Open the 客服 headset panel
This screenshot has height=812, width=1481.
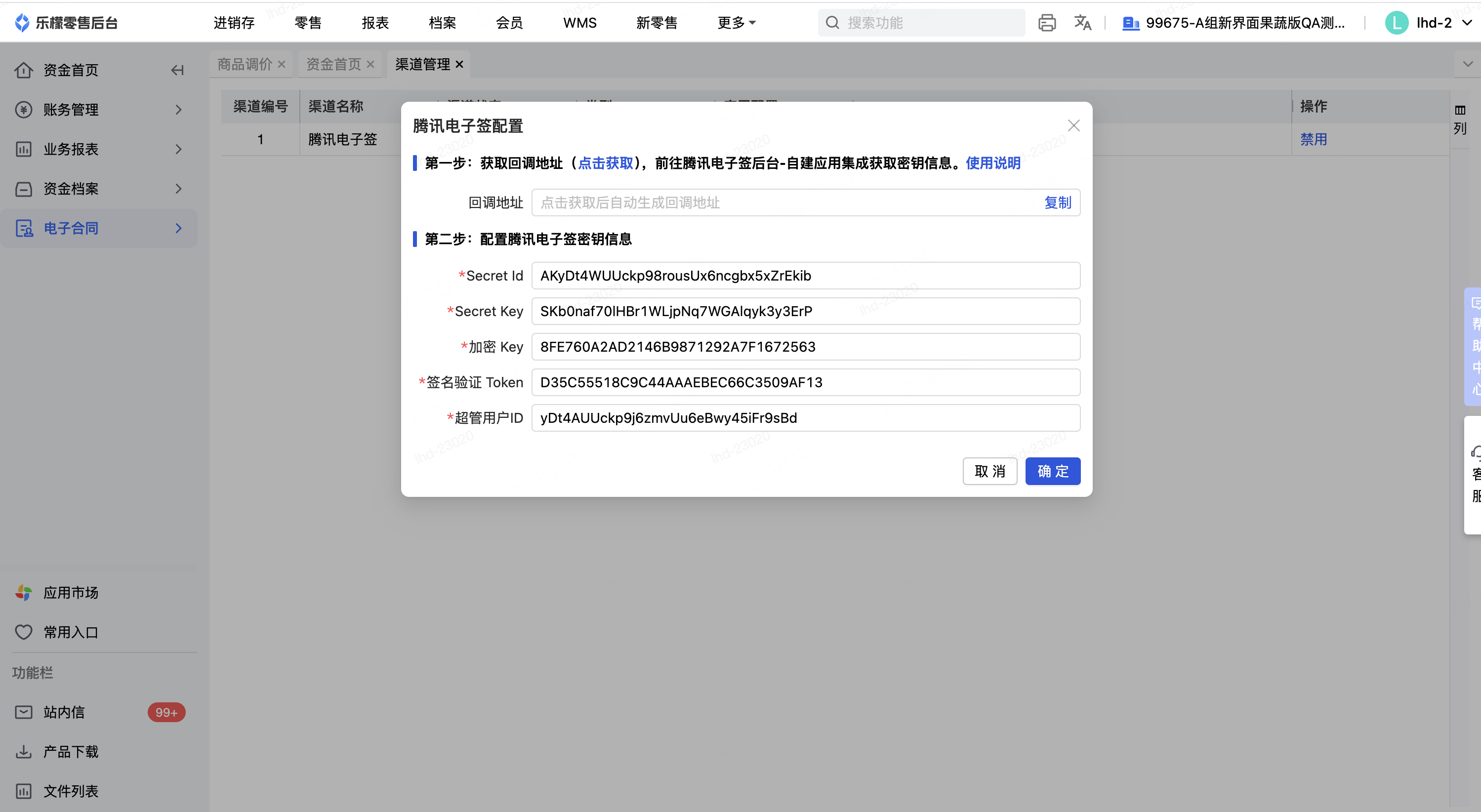pos(1474,475)
